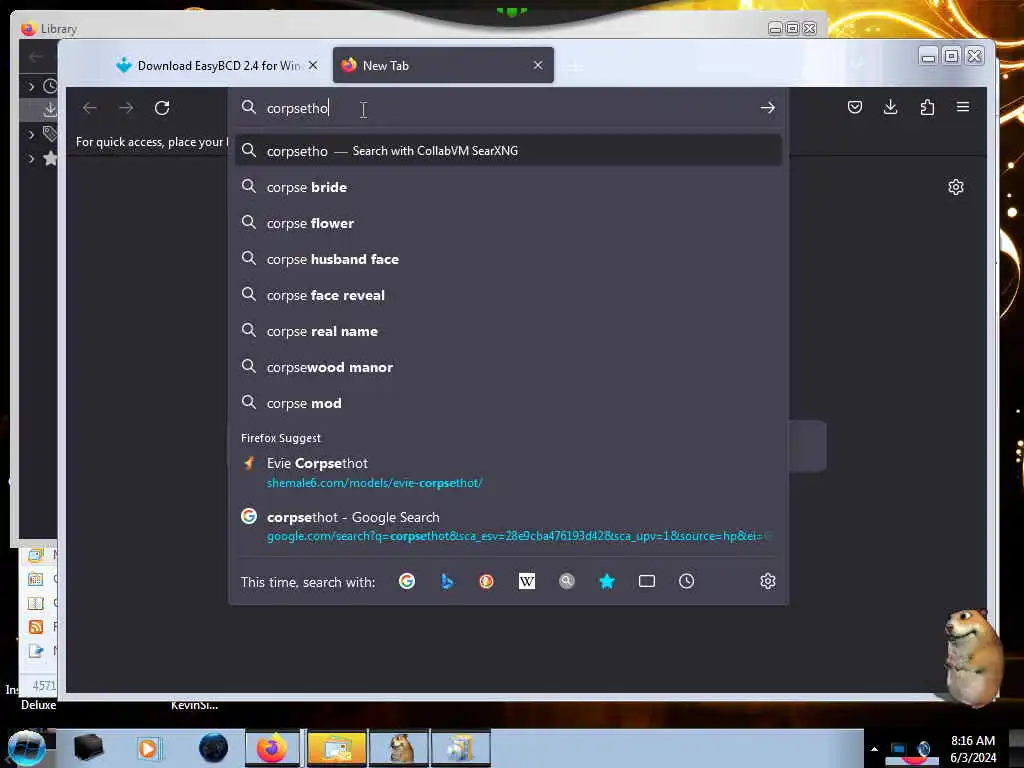Search this time with Bing icon
This screenshot has height=768, width=1024.
447,581
